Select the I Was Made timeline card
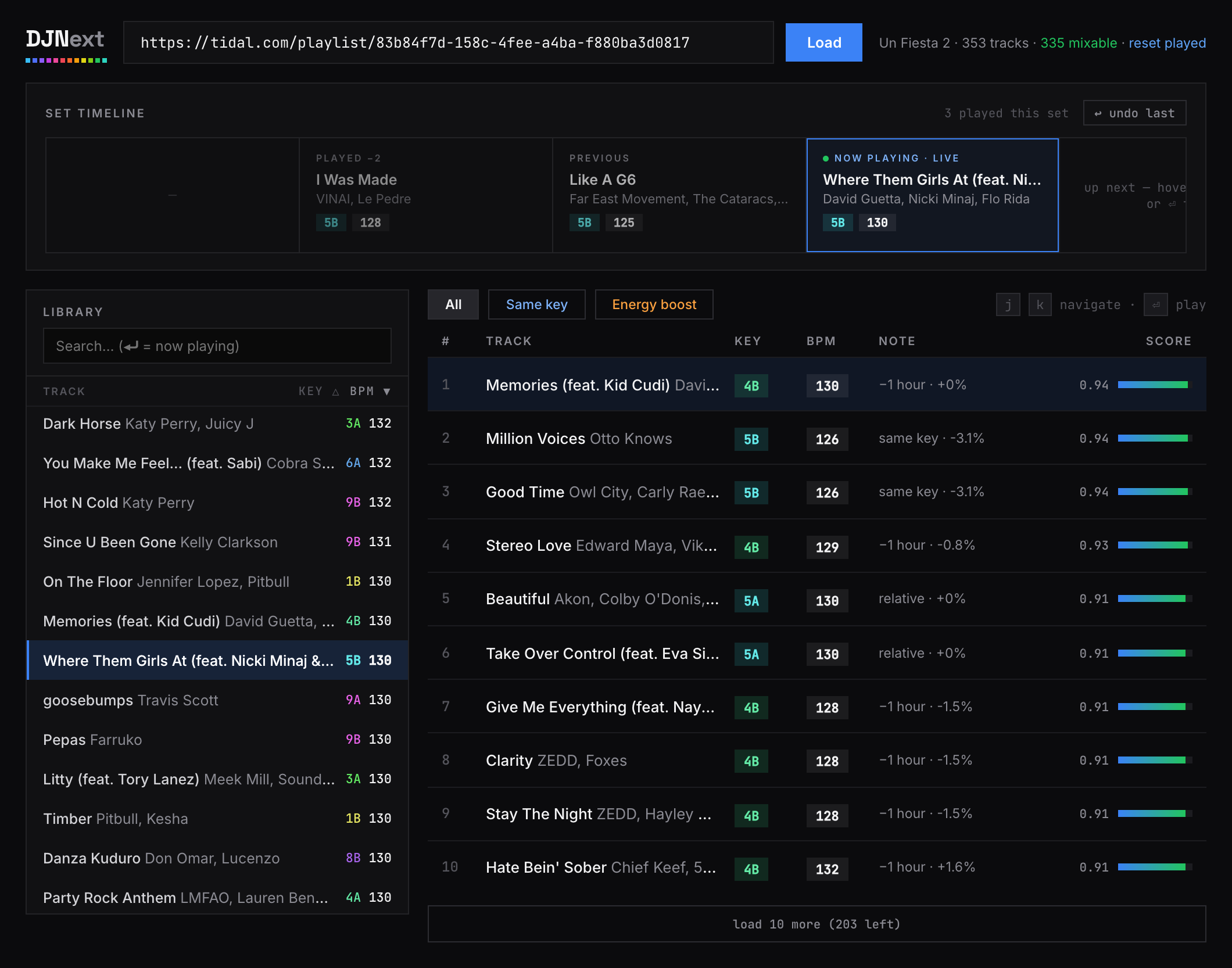 (425, 195)
